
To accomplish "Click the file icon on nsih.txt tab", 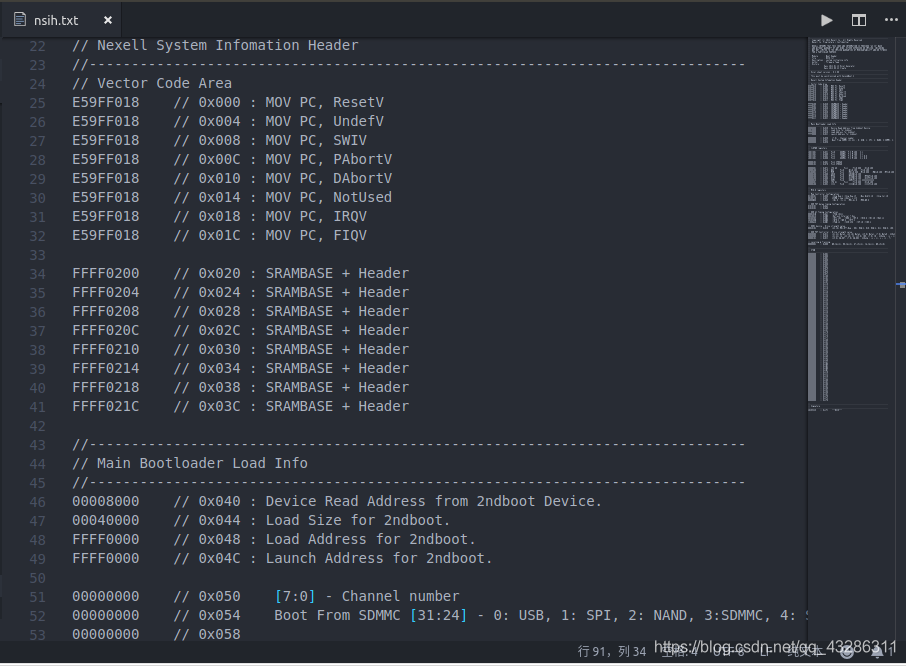I will coord(20,20).
